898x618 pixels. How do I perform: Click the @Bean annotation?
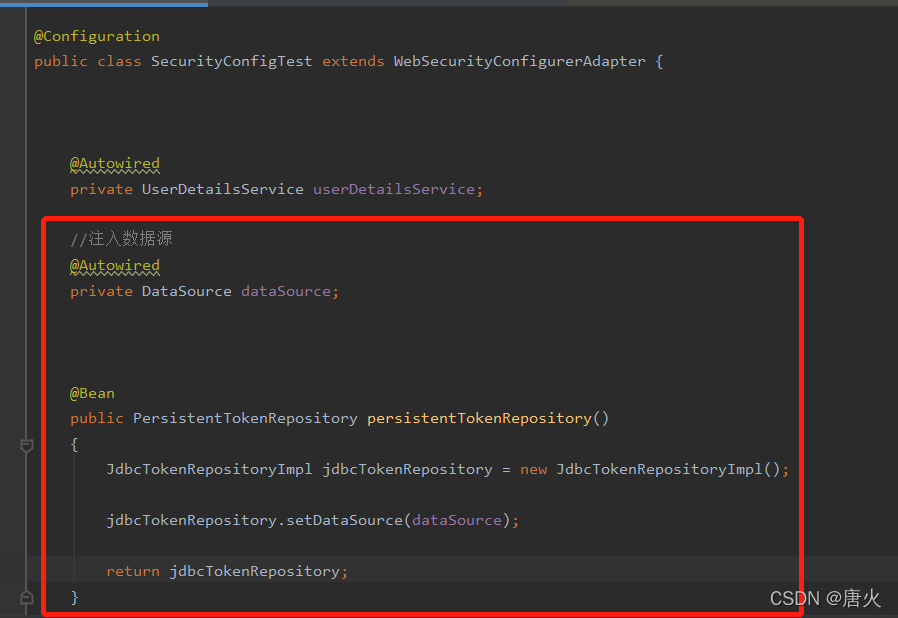coord(92,393)
